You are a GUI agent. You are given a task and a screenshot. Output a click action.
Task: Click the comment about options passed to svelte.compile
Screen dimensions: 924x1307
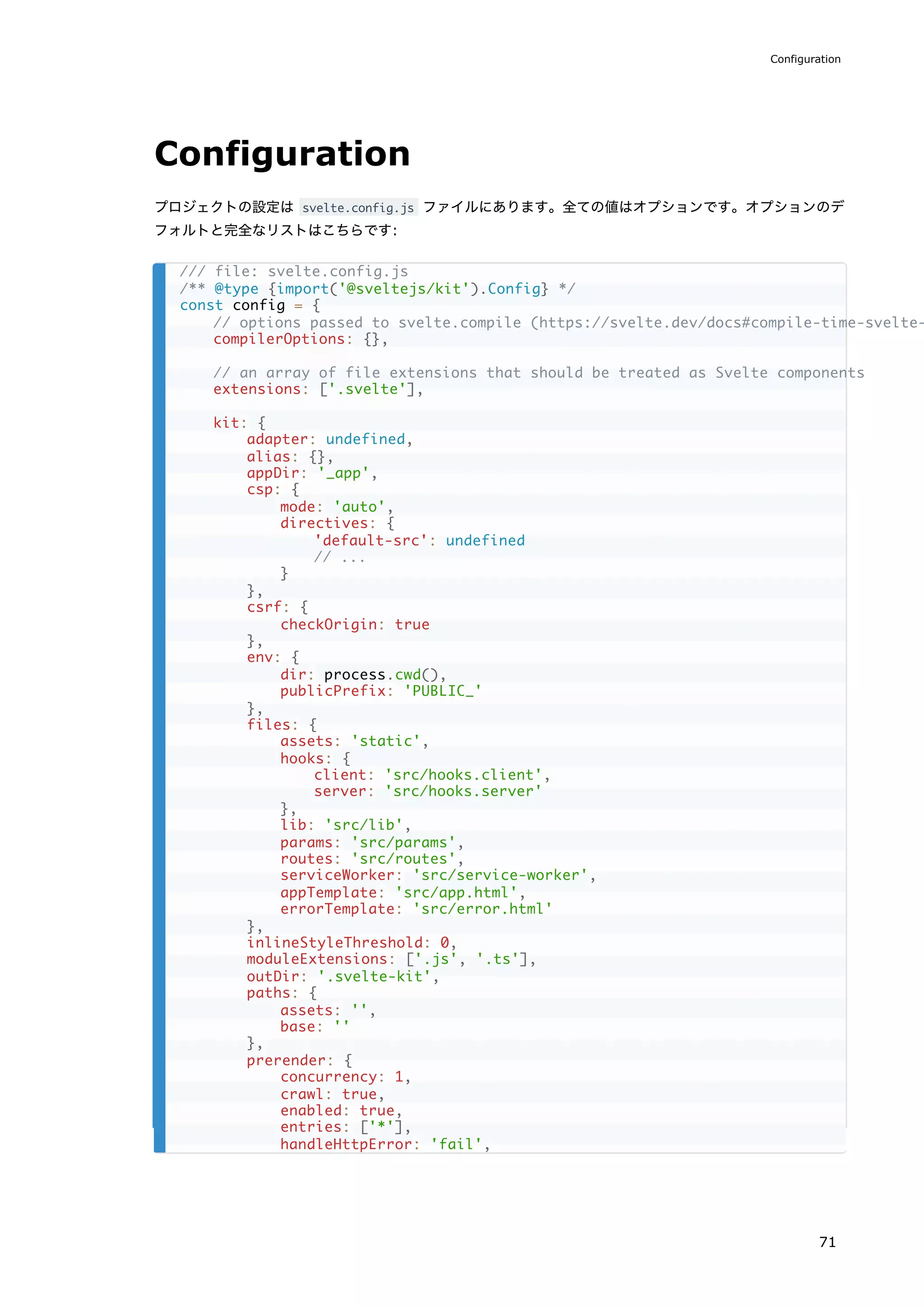568,323
